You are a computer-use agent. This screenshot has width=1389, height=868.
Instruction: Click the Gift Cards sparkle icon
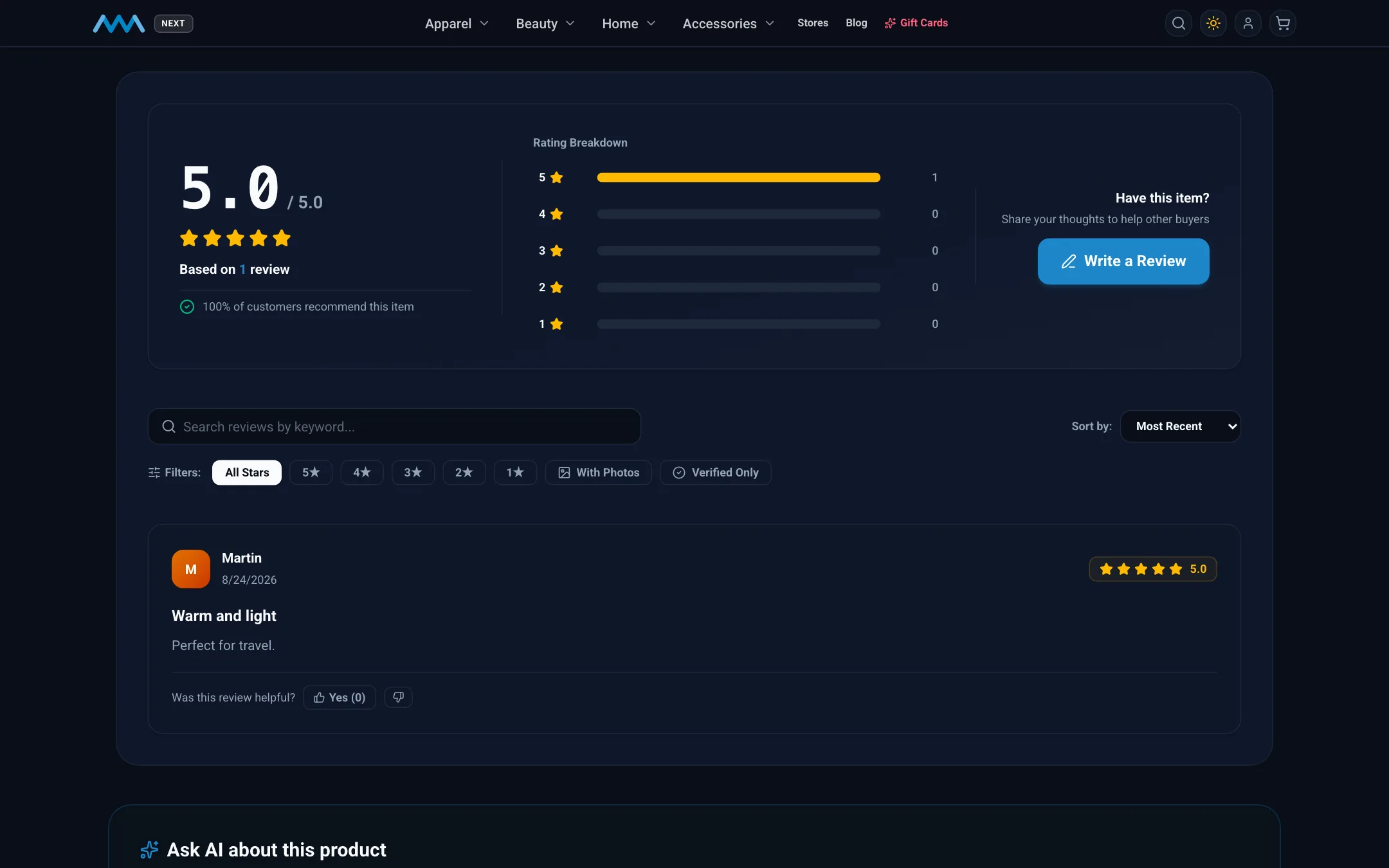coord(890,23)
